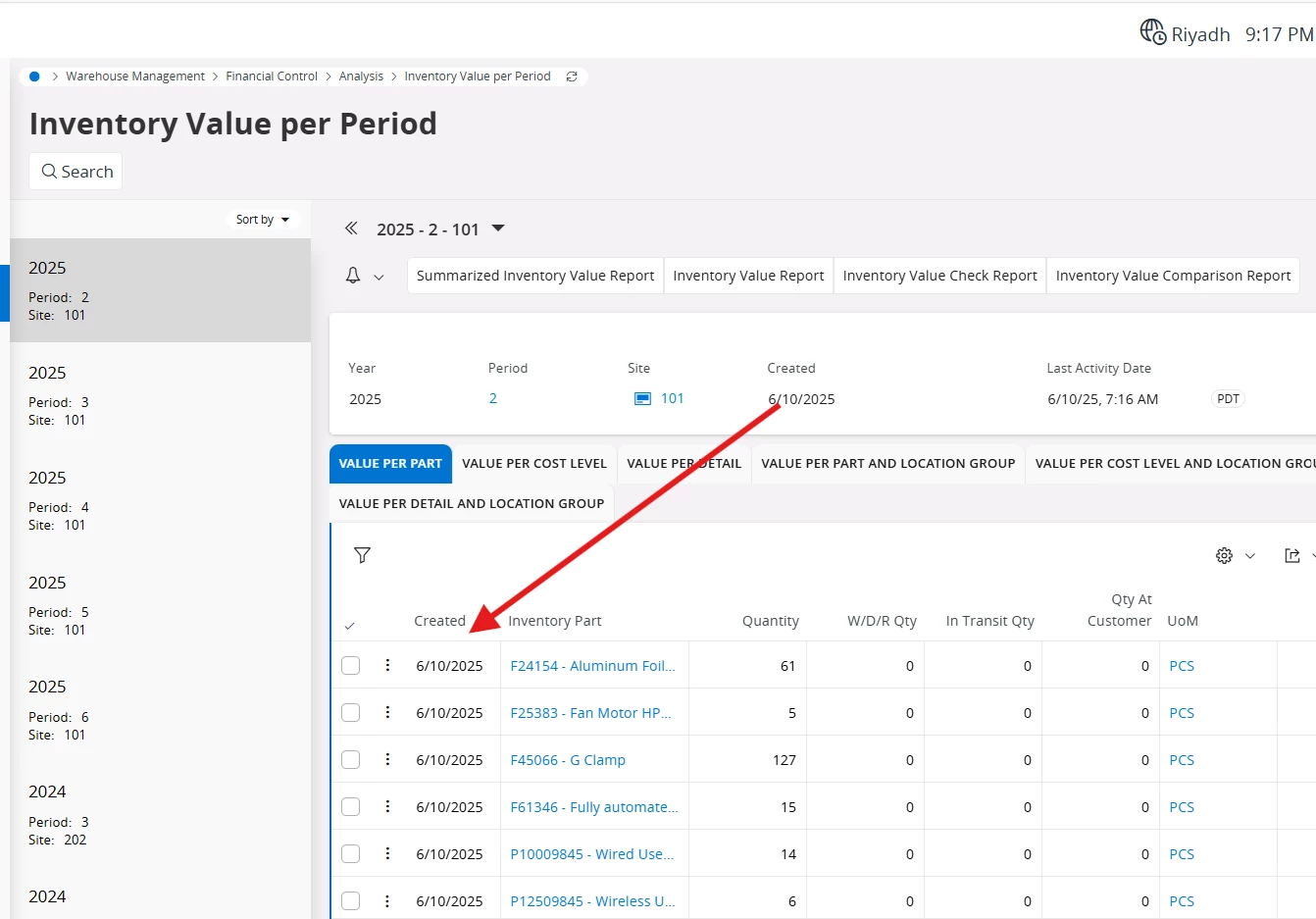Tick the F25383 Fan Motor row checkbox
This screenshot has height=919, width=1316.
point(350,713)
